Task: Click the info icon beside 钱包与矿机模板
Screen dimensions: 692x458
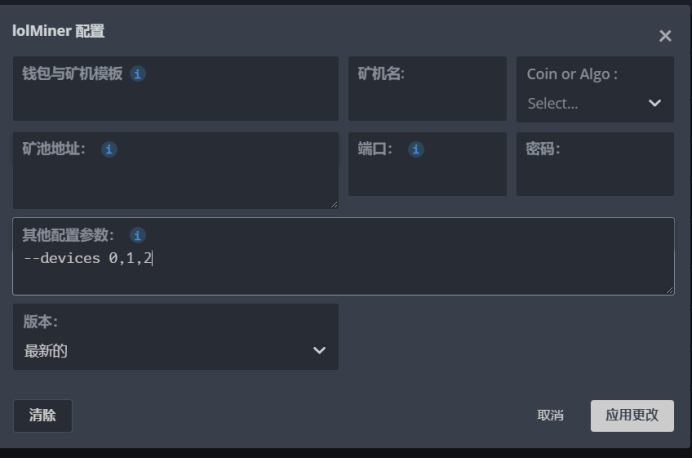Action: pyautogui.click(x=138, y=74)
